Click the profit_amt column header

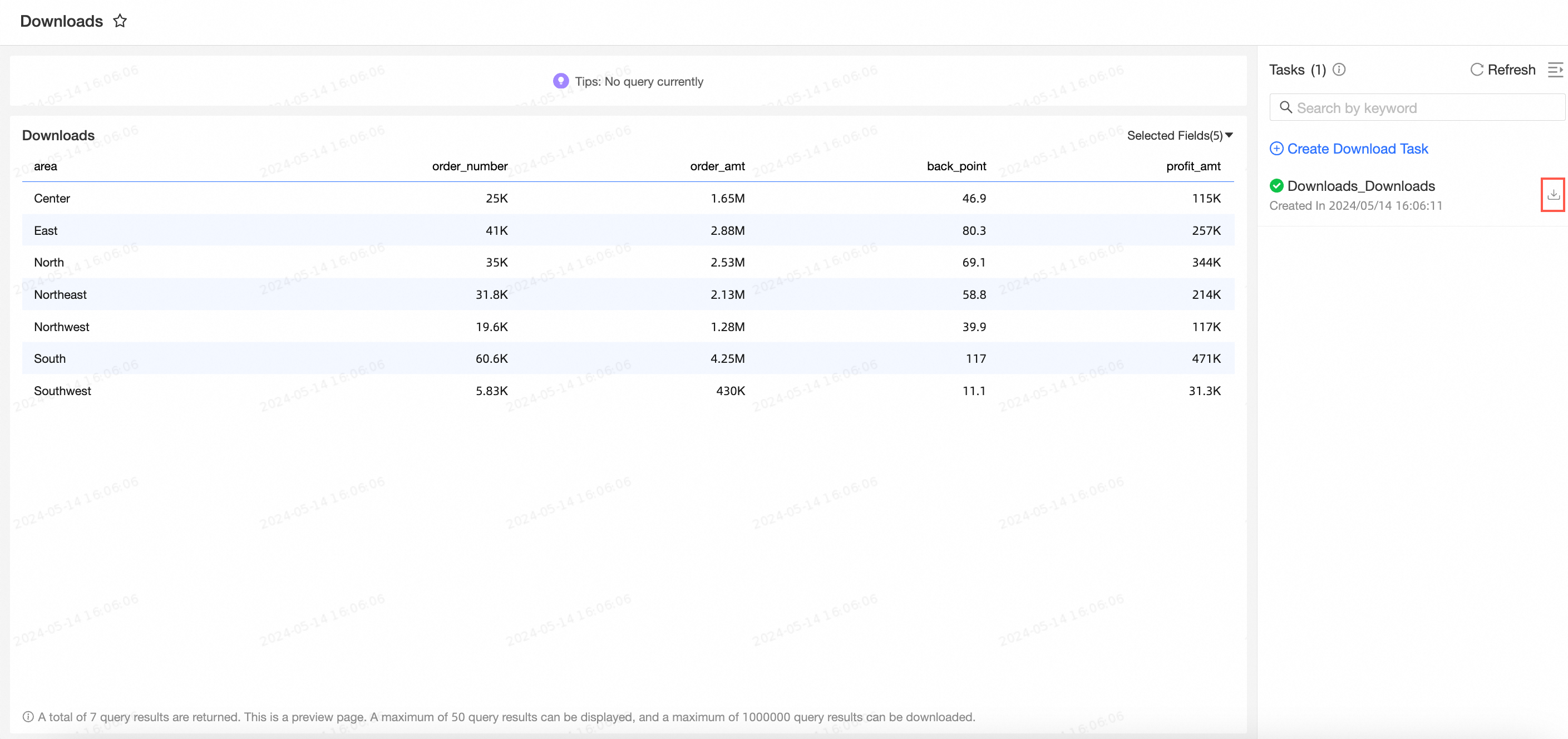click(x=1192, y=166)
